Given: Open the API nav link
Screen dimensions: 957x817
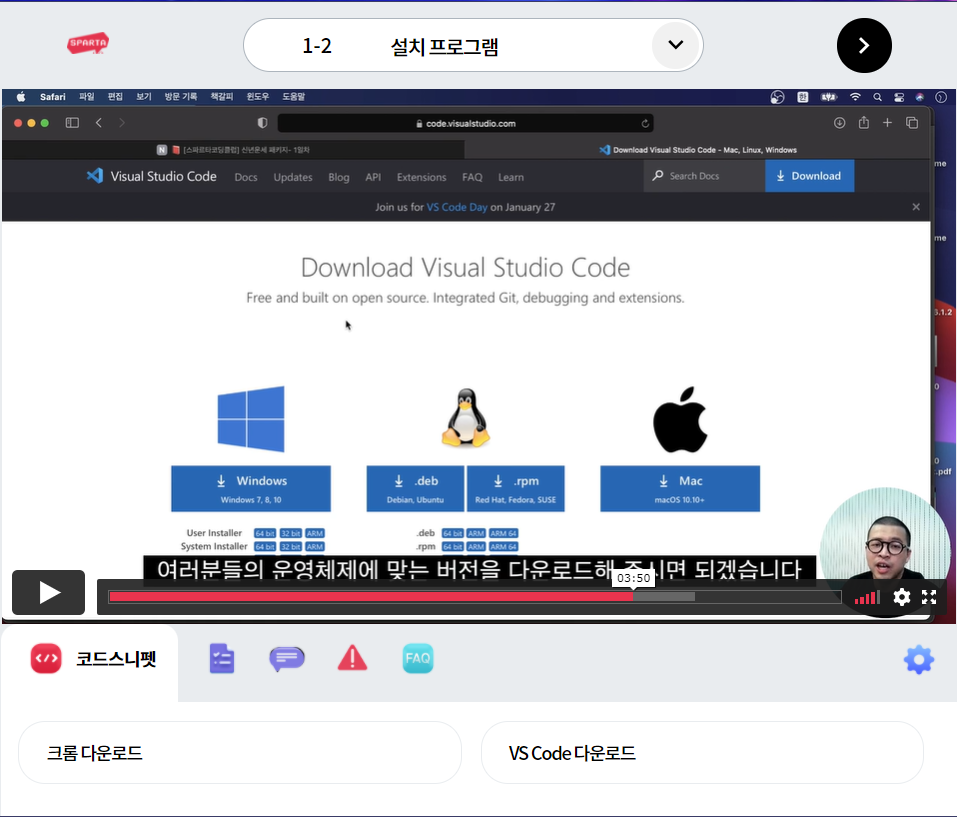Looking at the screenshot, I should [x=373, y=177].
